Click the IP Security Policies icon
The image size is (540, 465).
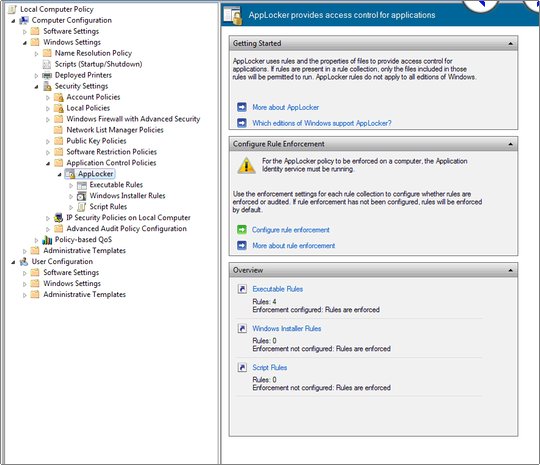[x=59, y=218]
